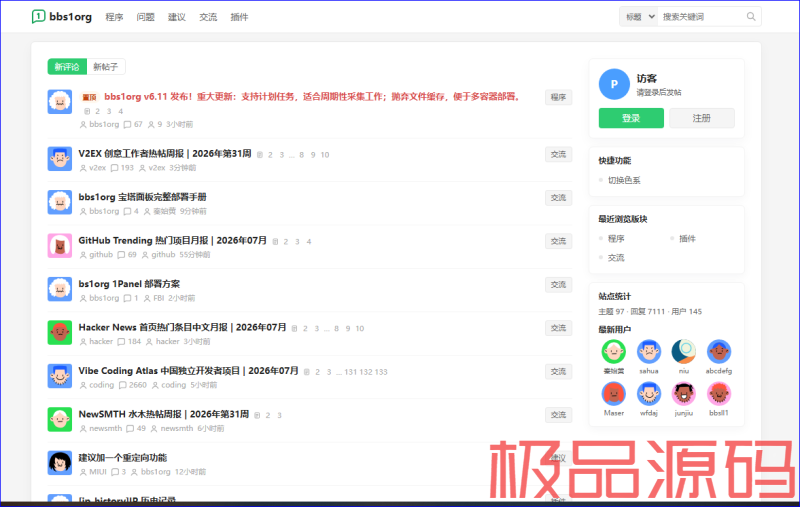Go to page 133 of Vibe Coding post

click(x=381, y=372)
